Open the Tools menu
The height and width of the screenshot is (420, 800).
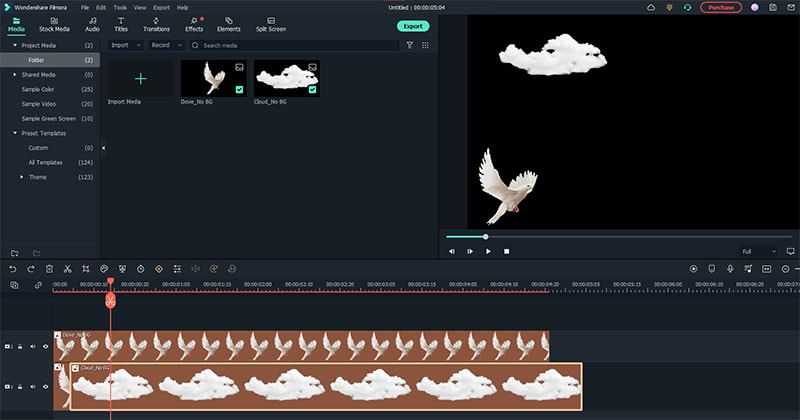[120, 8]
